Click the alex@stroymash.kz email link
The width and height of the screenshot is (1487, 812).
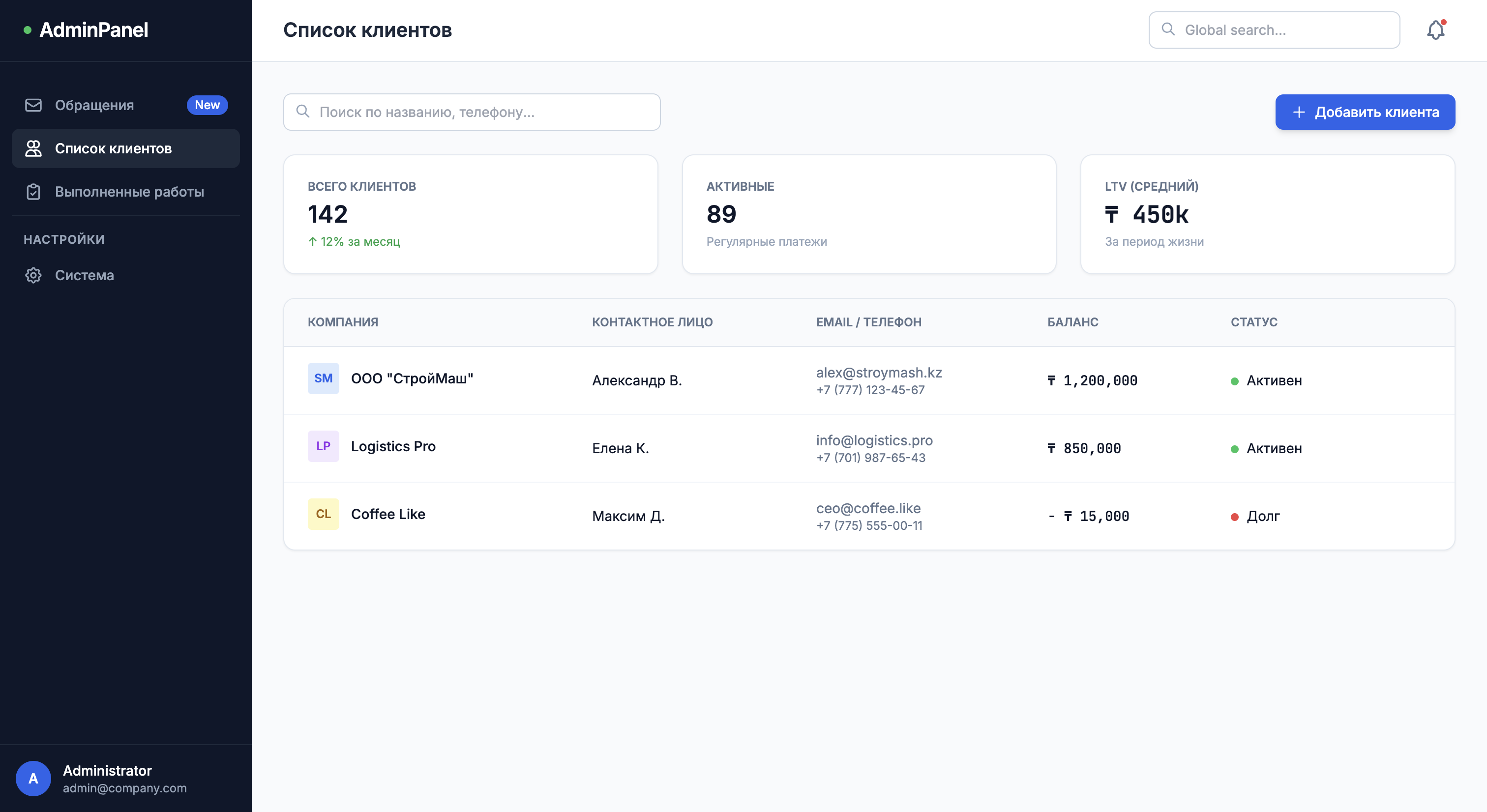tap(879, 372)
